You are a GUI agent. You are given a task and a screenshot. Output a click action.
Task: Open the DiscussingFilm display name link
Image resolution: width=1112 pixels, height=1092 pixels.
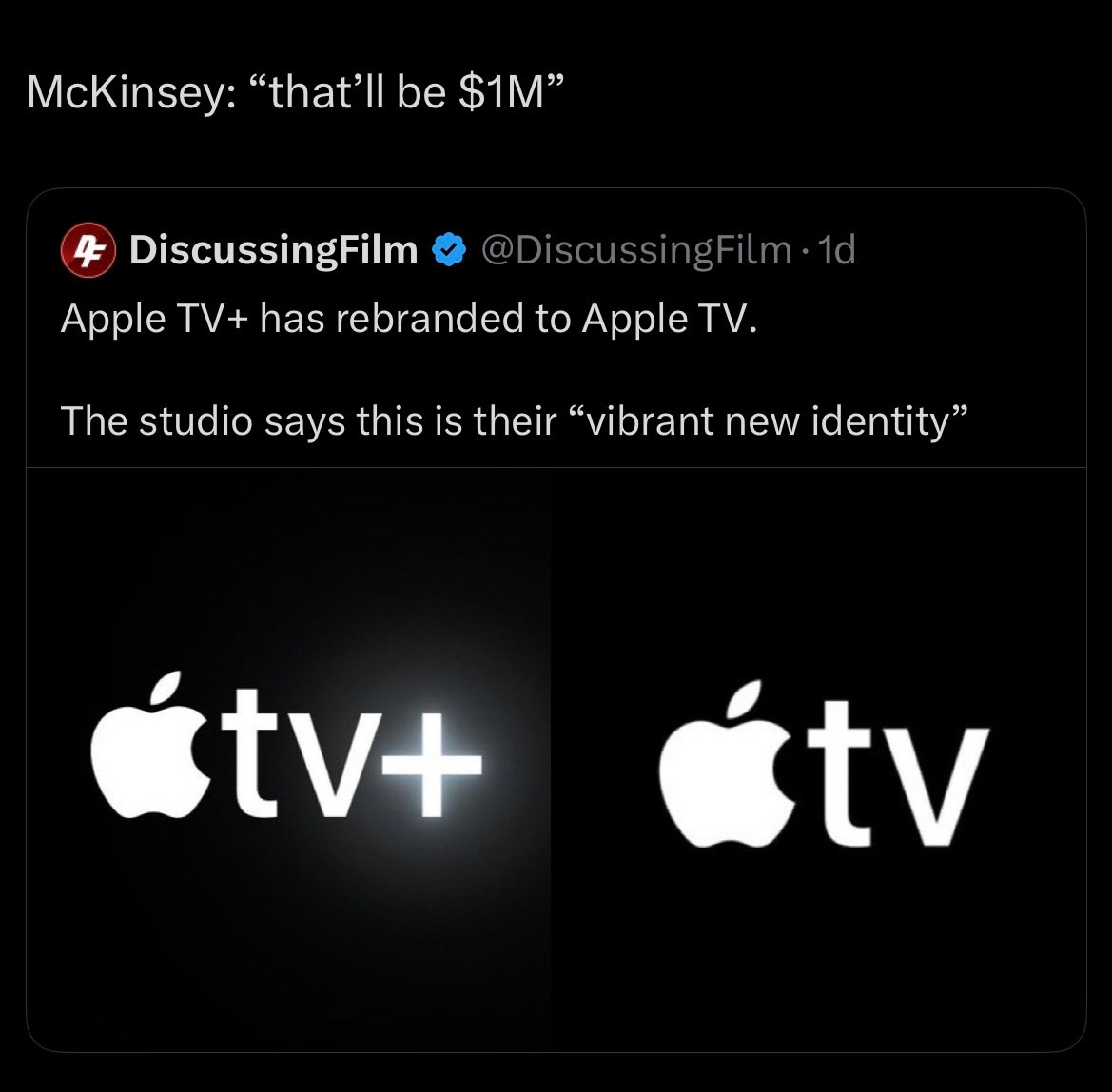274,249
